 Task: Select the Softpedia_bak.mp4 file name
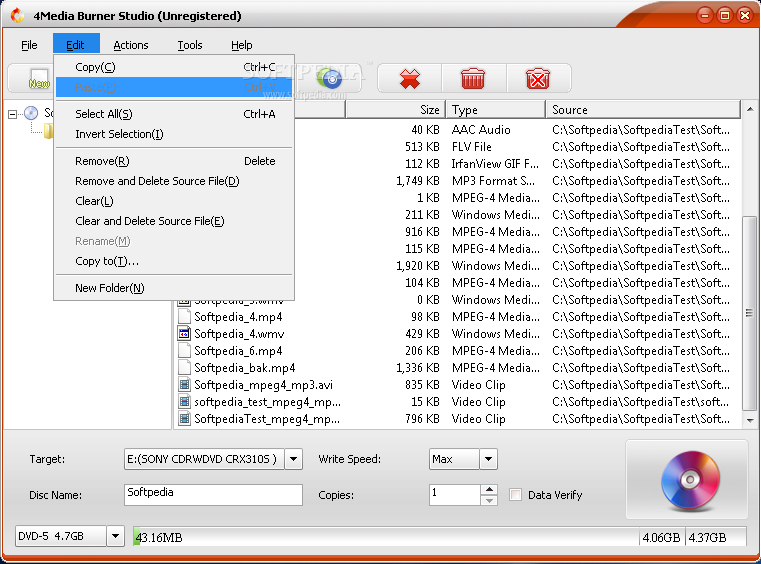coord(245,367)
